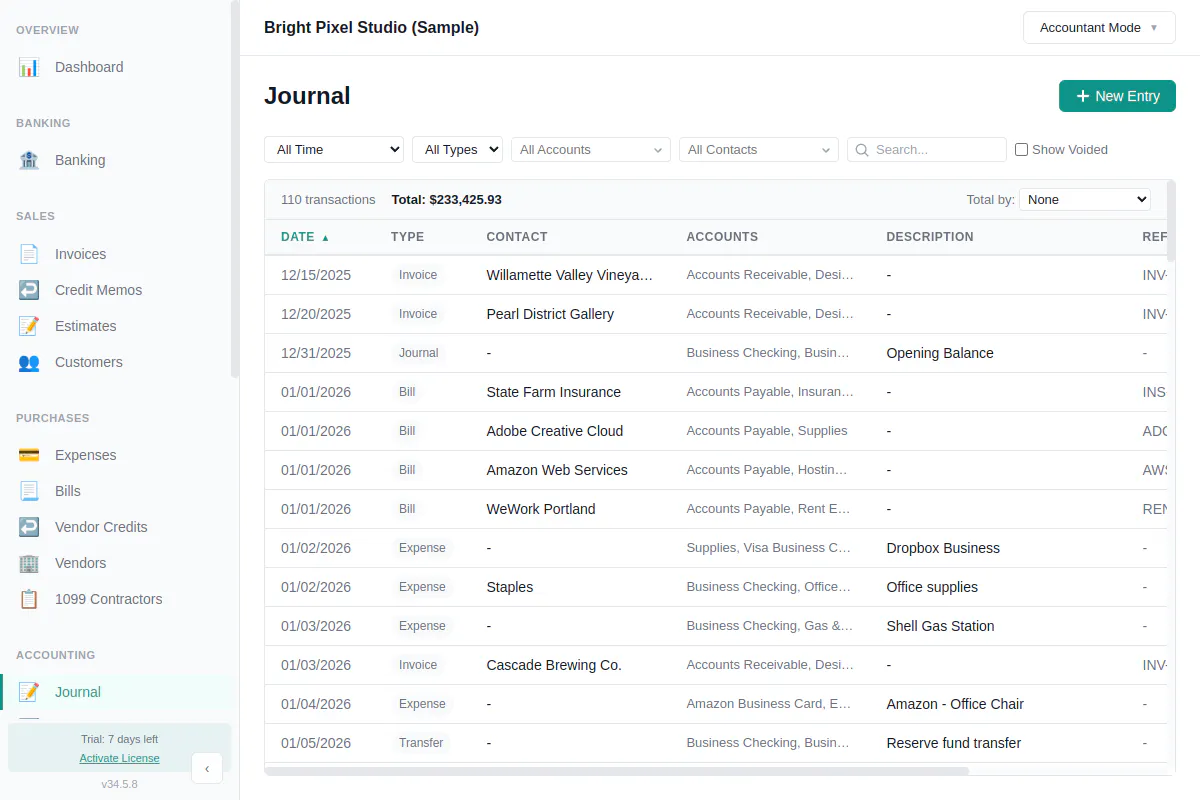Screen dimensions: 1200x800
Task: Open the All Accounts filter dropdown
Action: click(x=591, y=150)
